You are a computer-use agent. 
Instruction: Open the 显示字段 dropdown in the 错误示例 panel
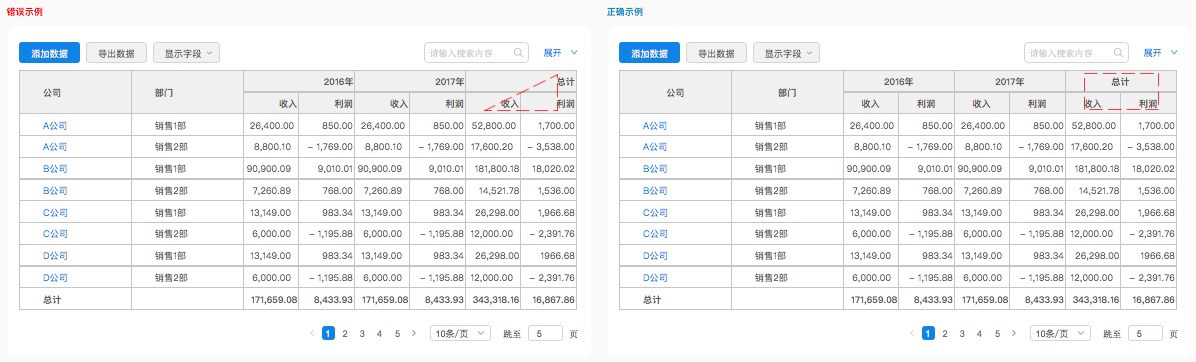point(187,53)
